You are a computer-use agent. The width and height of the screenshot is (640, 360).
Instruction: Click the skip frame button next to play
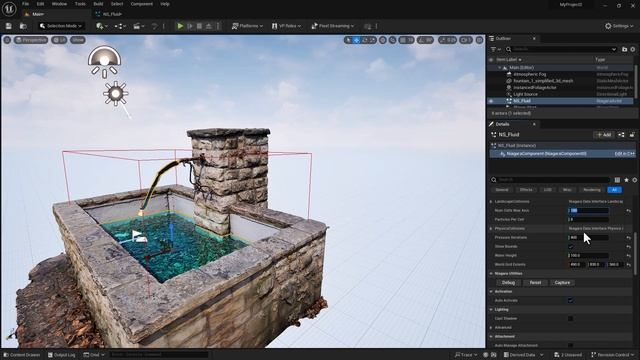click(x=190, y=26)
